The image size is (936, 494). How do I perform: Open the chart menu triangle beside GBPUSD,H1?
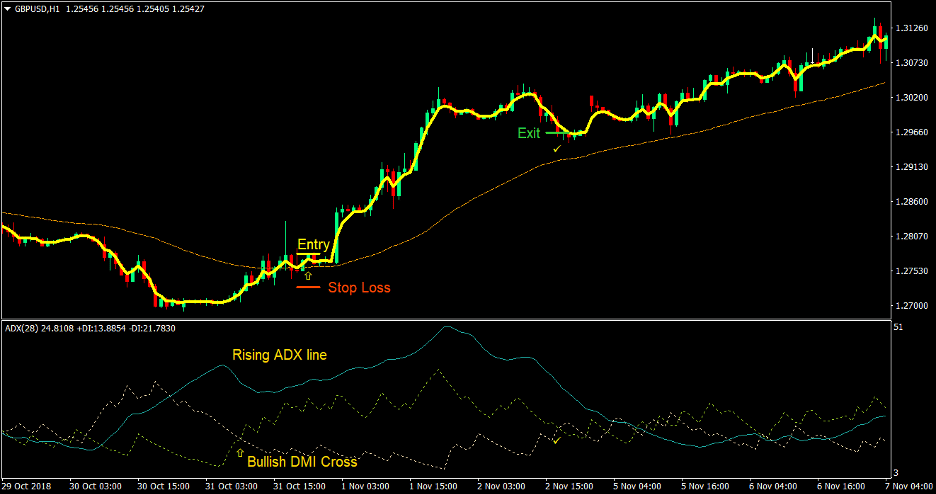click(x=7, y=8)
